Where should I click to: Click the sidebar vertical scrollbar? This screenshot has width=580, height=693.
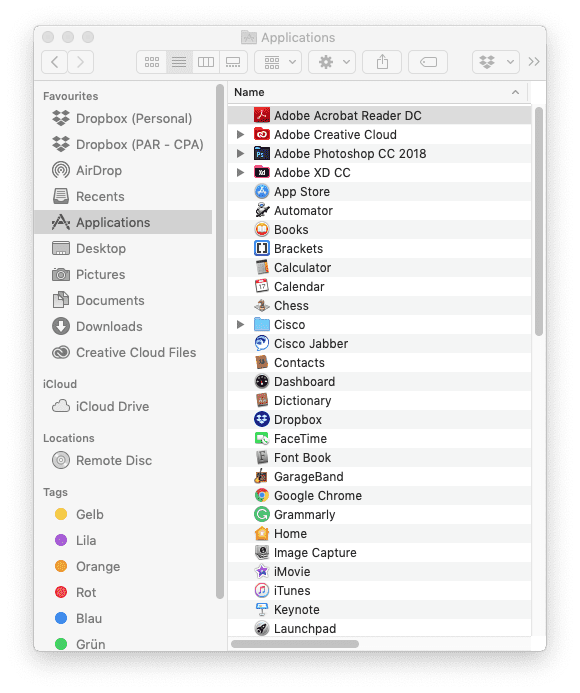tap(220, 341)
